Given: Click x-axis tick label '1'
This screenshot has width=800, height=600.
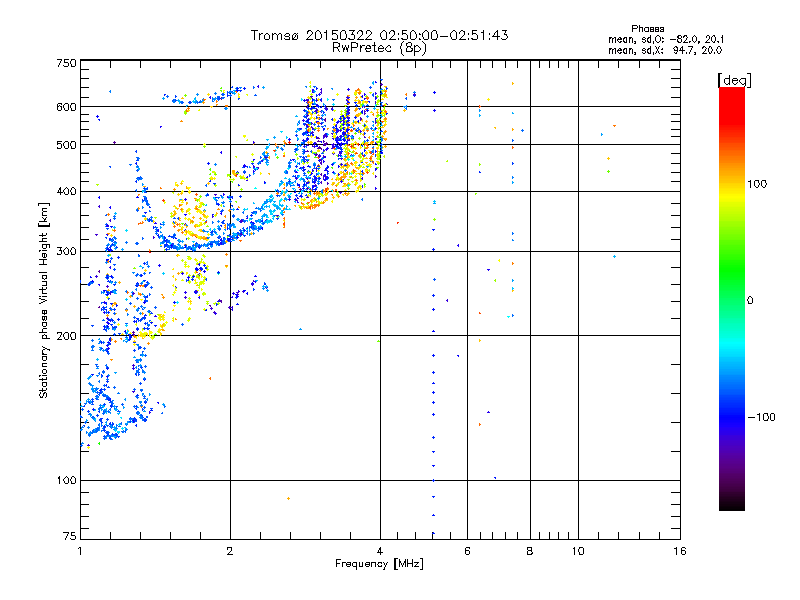Looking at the screenshot, I should pos(80,551).
